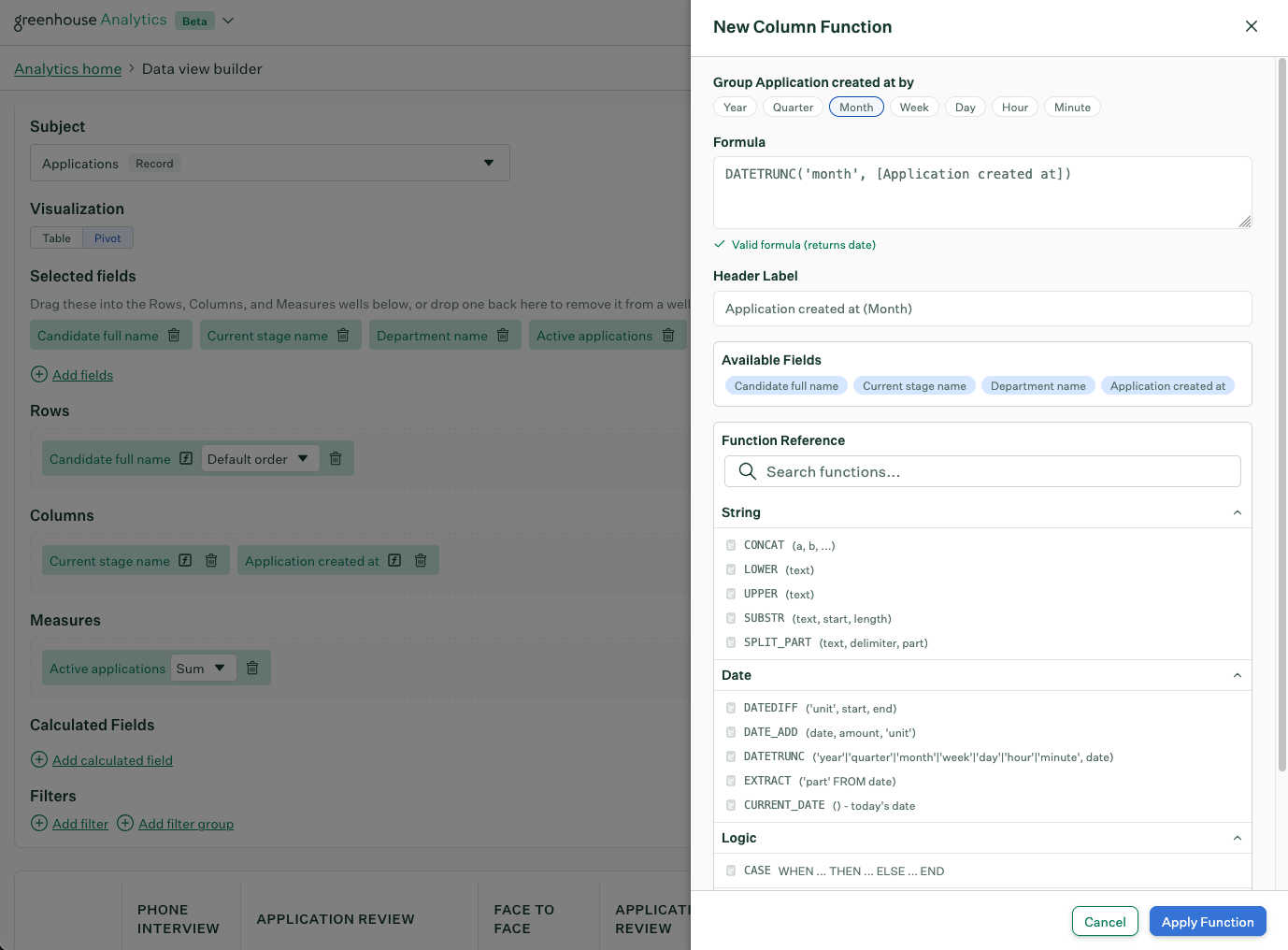
Task: Collapse the Logic functions section
Action: (x=1238, y=838)
